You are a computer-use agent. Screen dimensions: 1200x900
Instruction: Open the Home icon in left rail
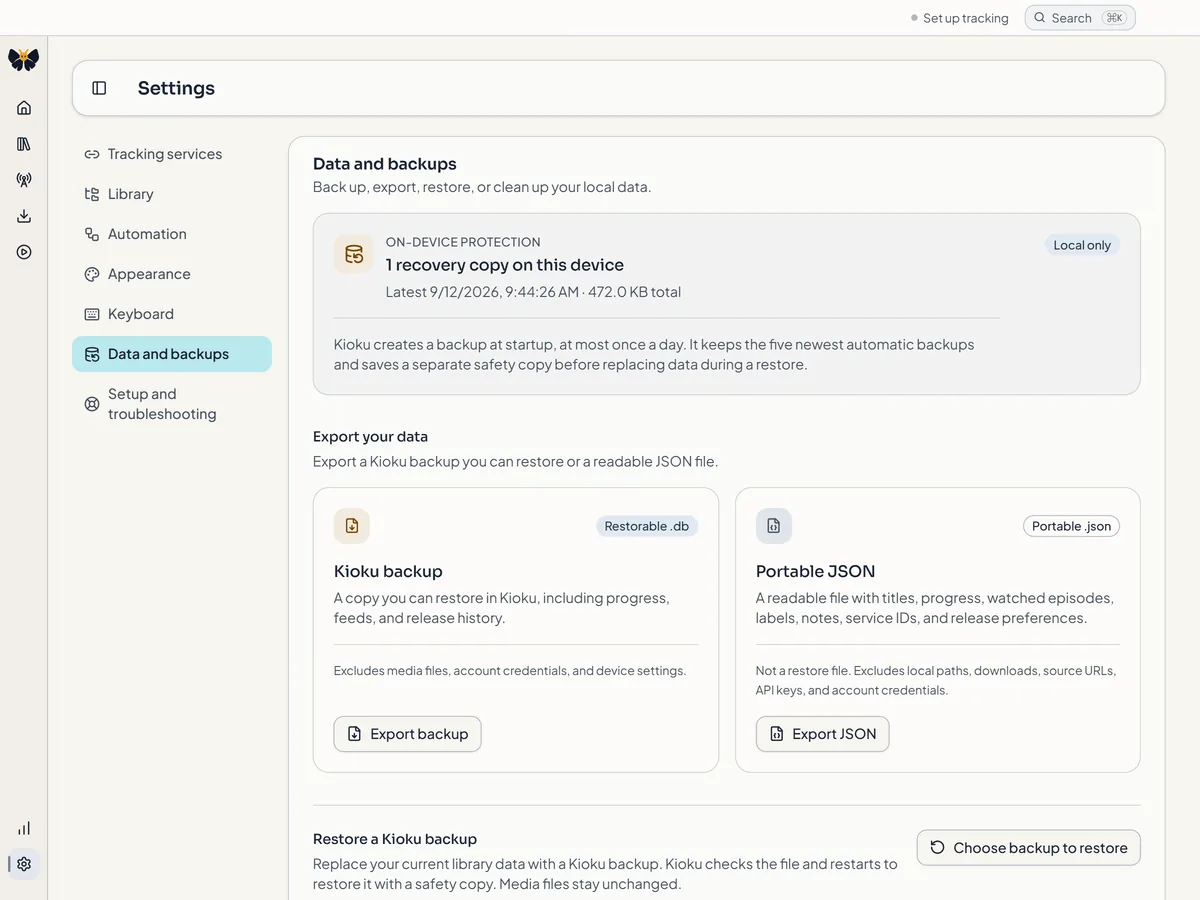click(24, 108)
